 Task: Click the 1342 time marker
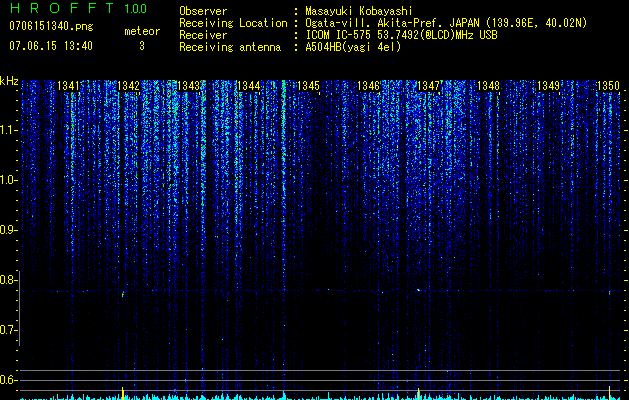128,86
